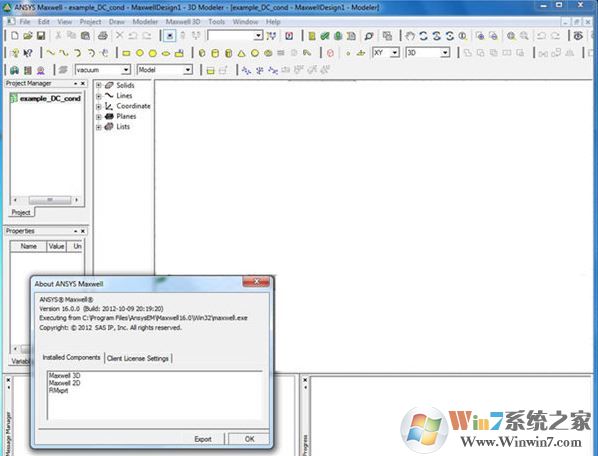Screen dimensions: 598x456
Task: Expand the Solids tree node
Action: (98, 85)
